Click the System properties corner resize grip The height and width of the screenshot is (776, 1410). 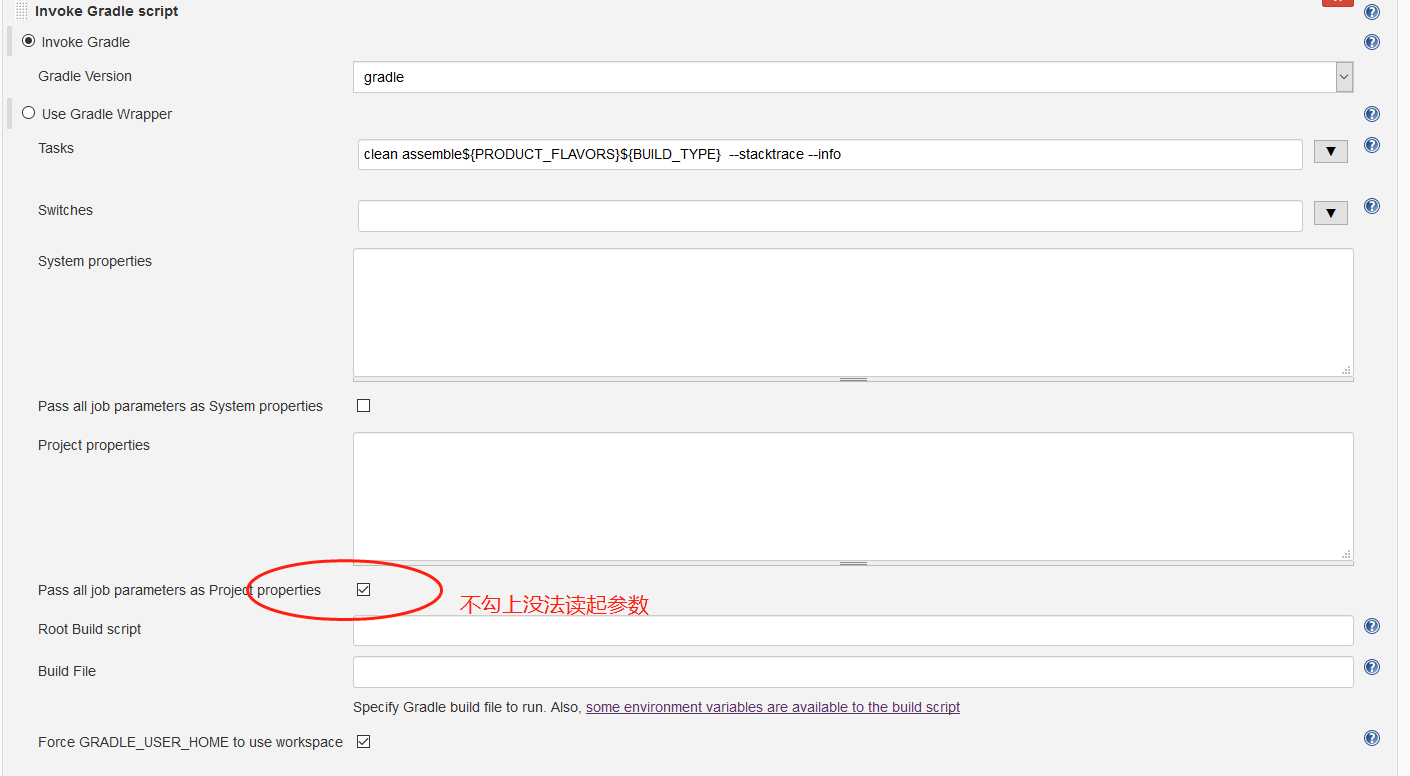tap(1346, 370)
